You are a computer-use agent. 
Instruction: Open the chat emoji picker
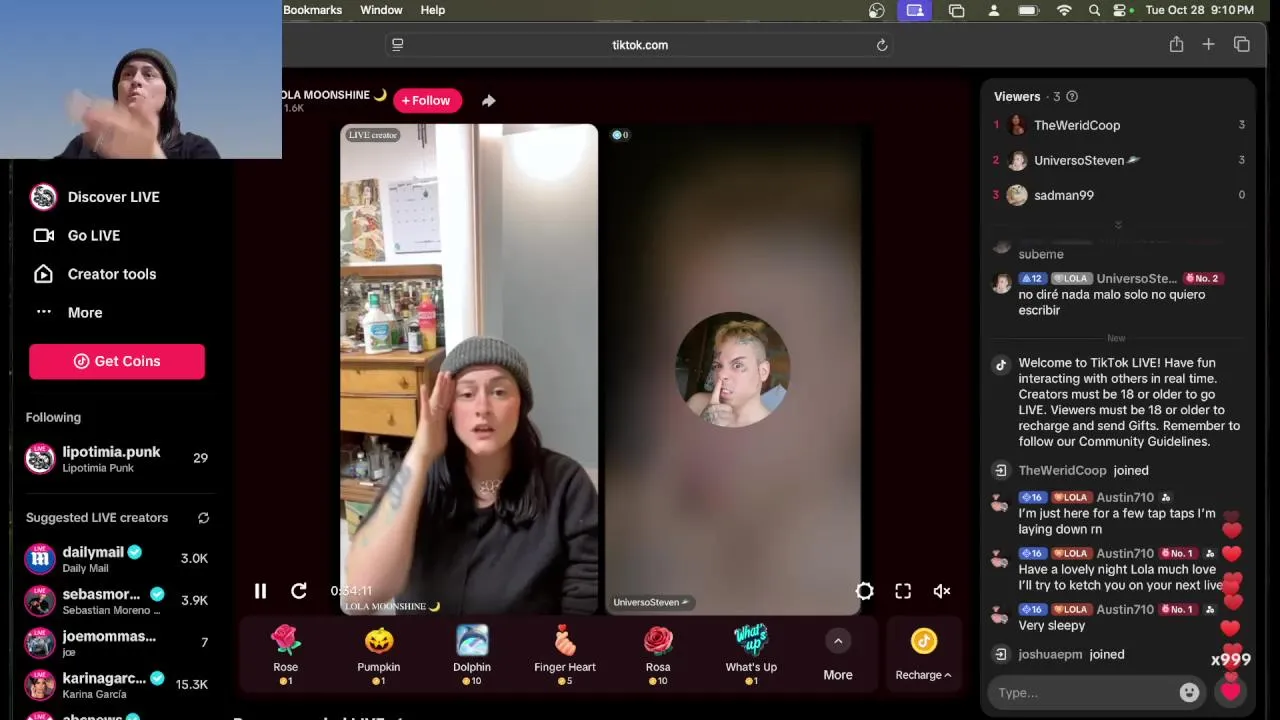[x=1189, y=692]
